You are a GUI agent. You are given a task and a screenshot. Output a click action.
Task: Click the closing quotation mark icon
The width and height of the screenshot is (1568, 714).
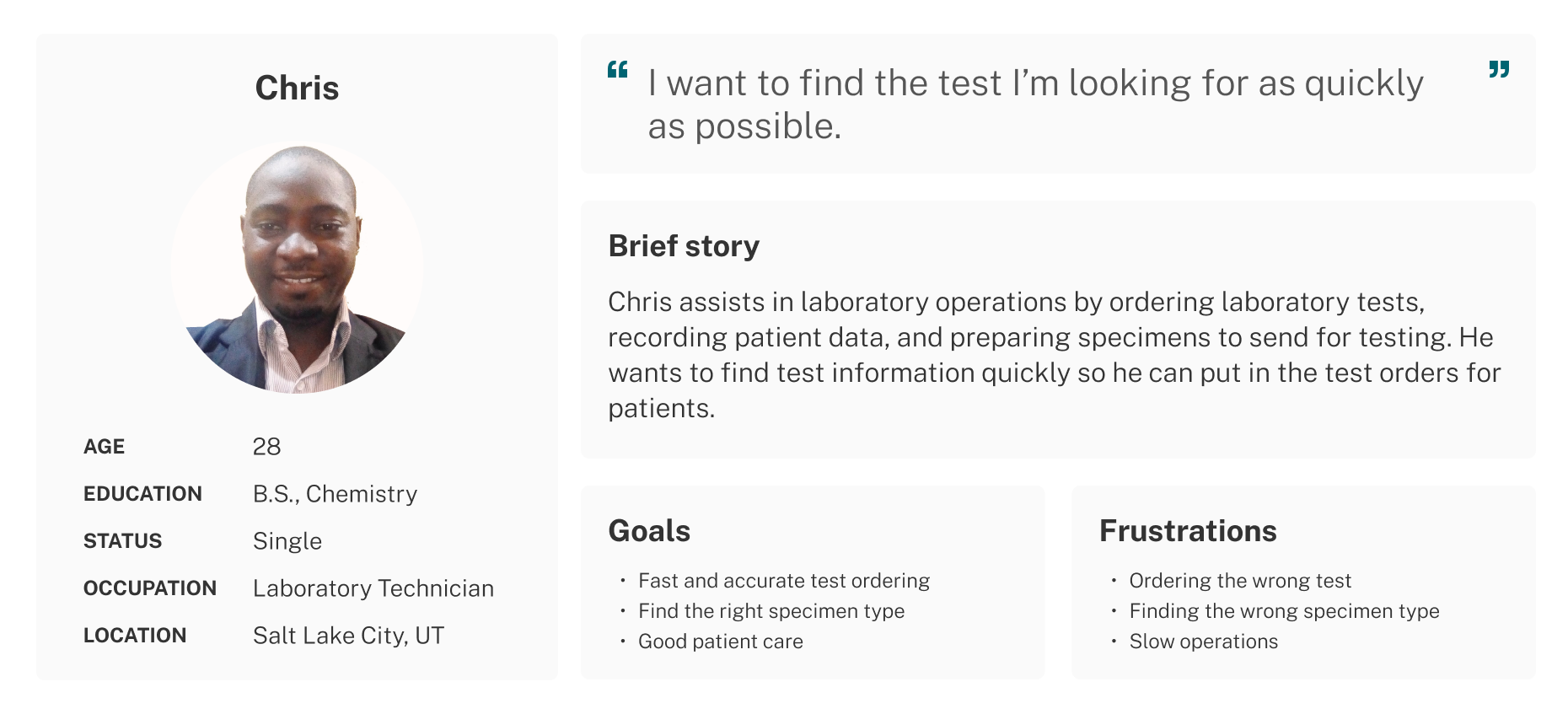(x=1499, y=69)
